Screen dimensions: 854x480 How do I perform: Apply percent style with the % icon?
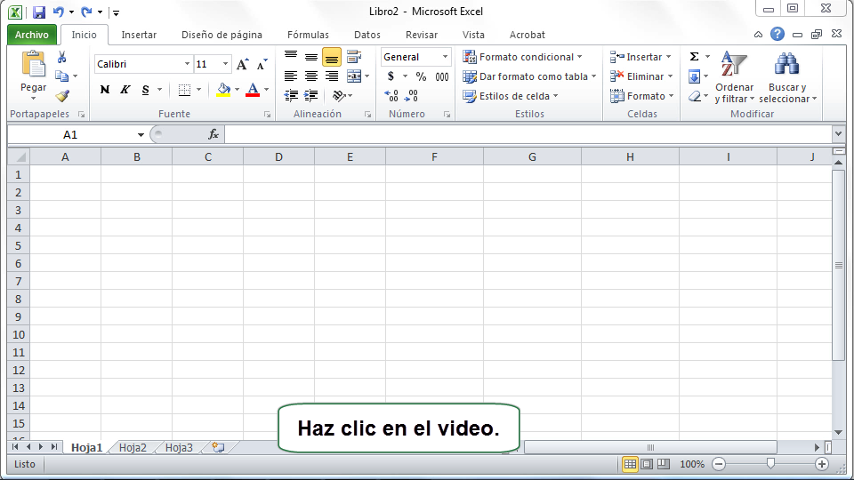(x=421, y=77)
